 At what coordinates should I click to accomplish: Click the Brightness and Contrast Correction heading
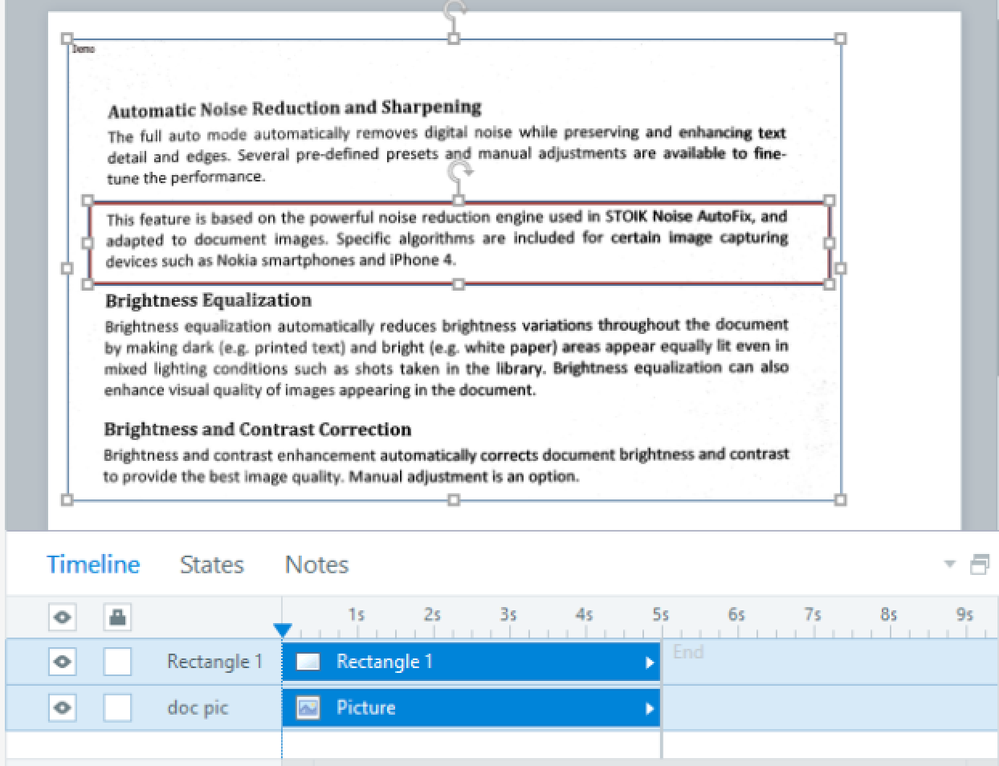pos(257,430)
